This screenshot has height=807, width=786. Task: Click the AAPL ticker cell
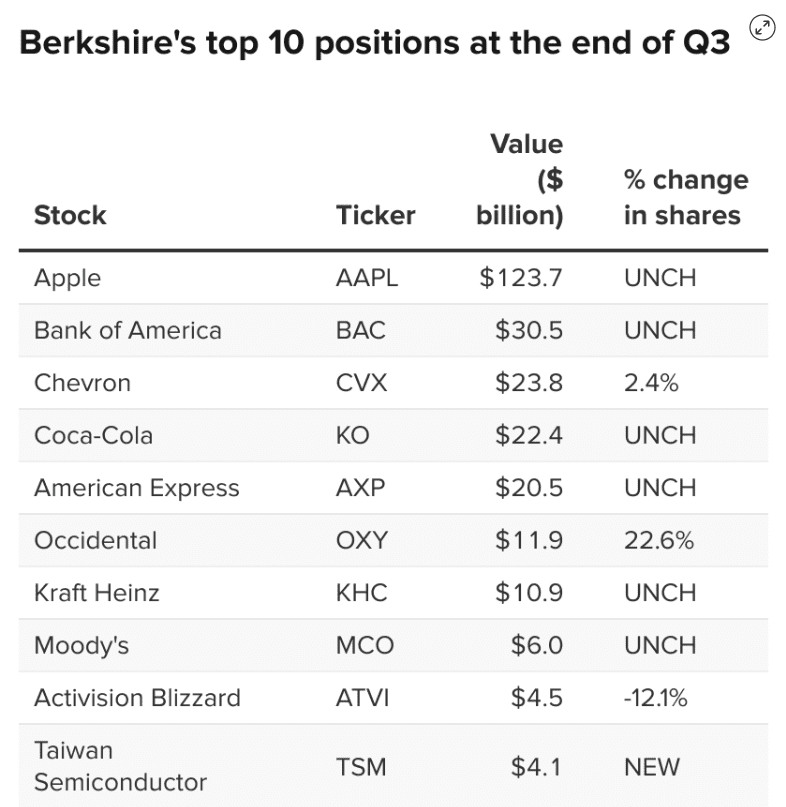click(x=366, y=278)
